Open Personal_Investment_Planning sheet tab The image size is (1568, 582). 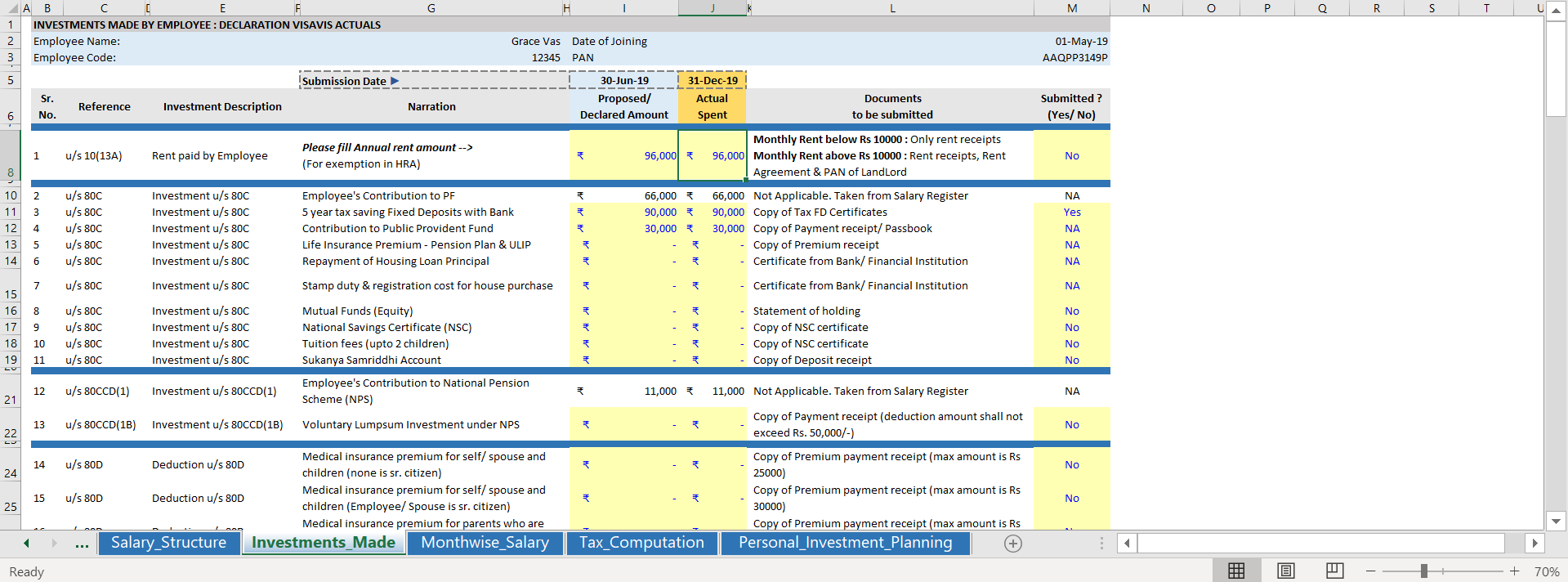(x=846, y=543)
